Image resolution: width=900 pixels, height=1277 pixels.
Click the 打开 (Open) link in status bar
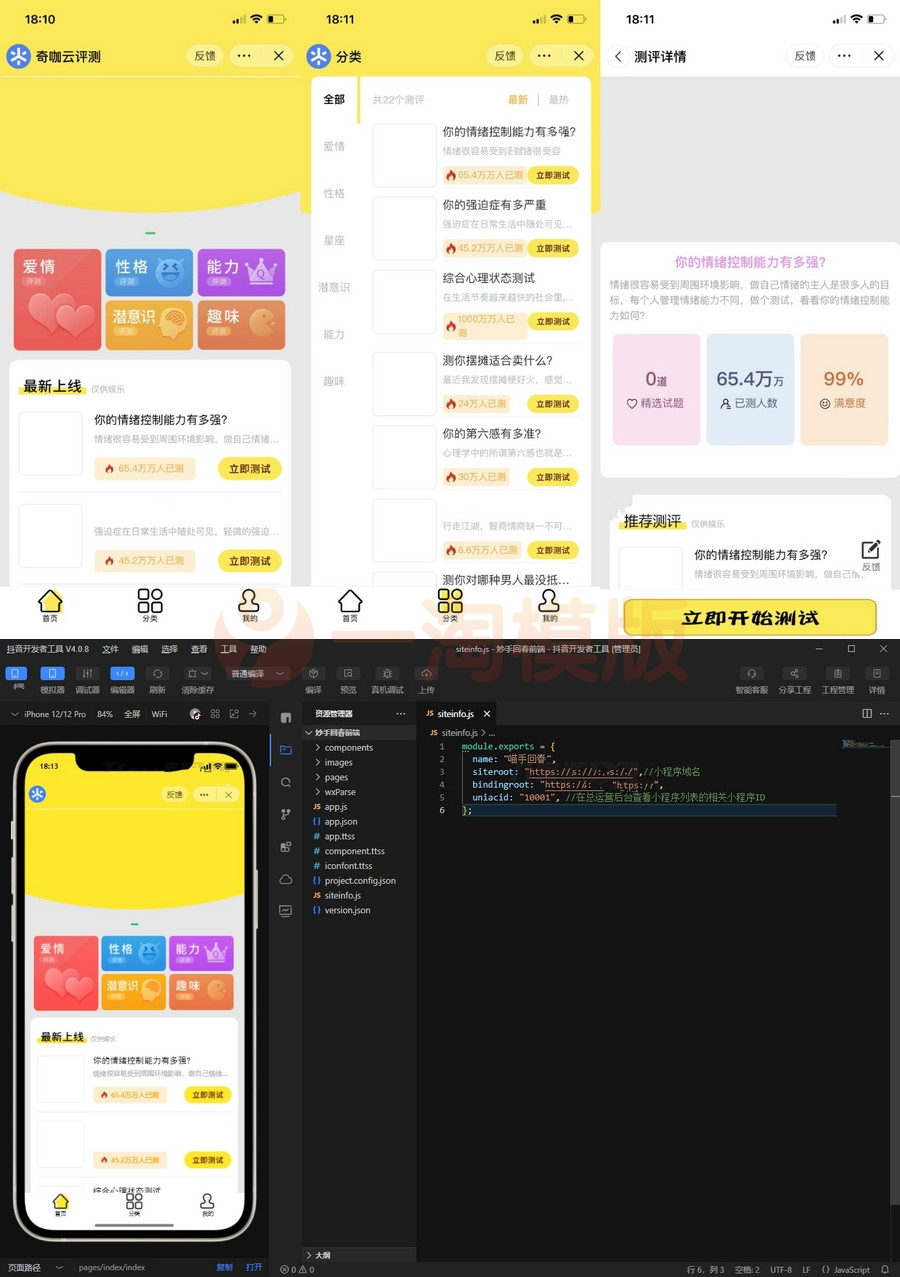click(x=253, y=1267)
